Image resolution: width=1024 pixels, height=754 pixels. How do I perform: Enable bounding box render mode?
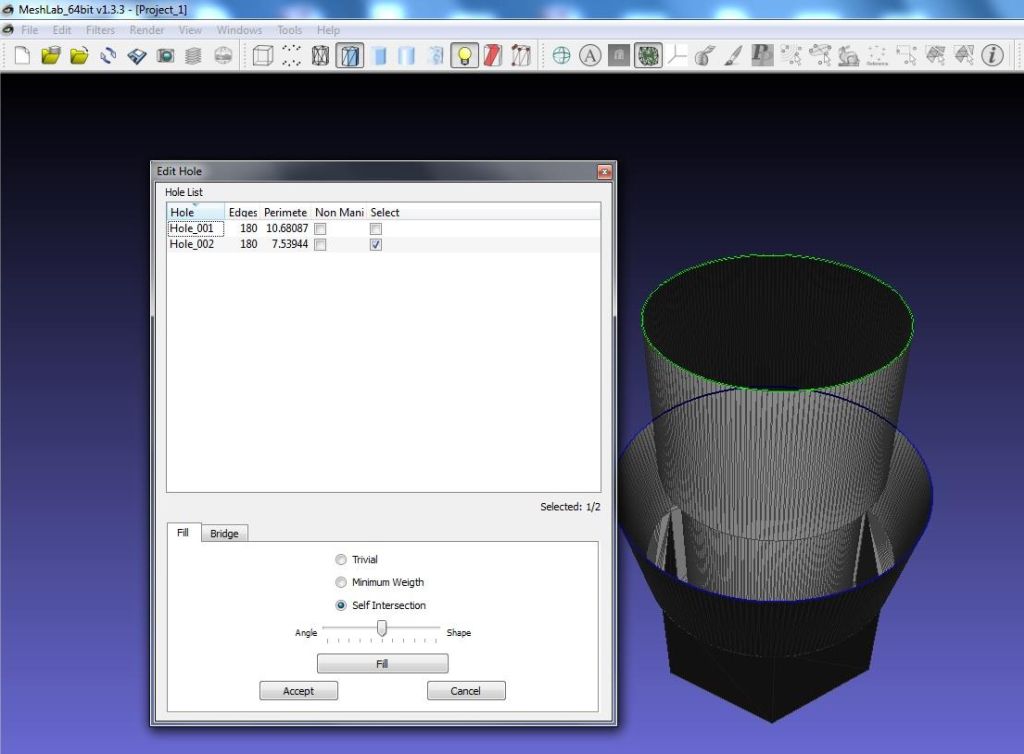tap(263, 56)
